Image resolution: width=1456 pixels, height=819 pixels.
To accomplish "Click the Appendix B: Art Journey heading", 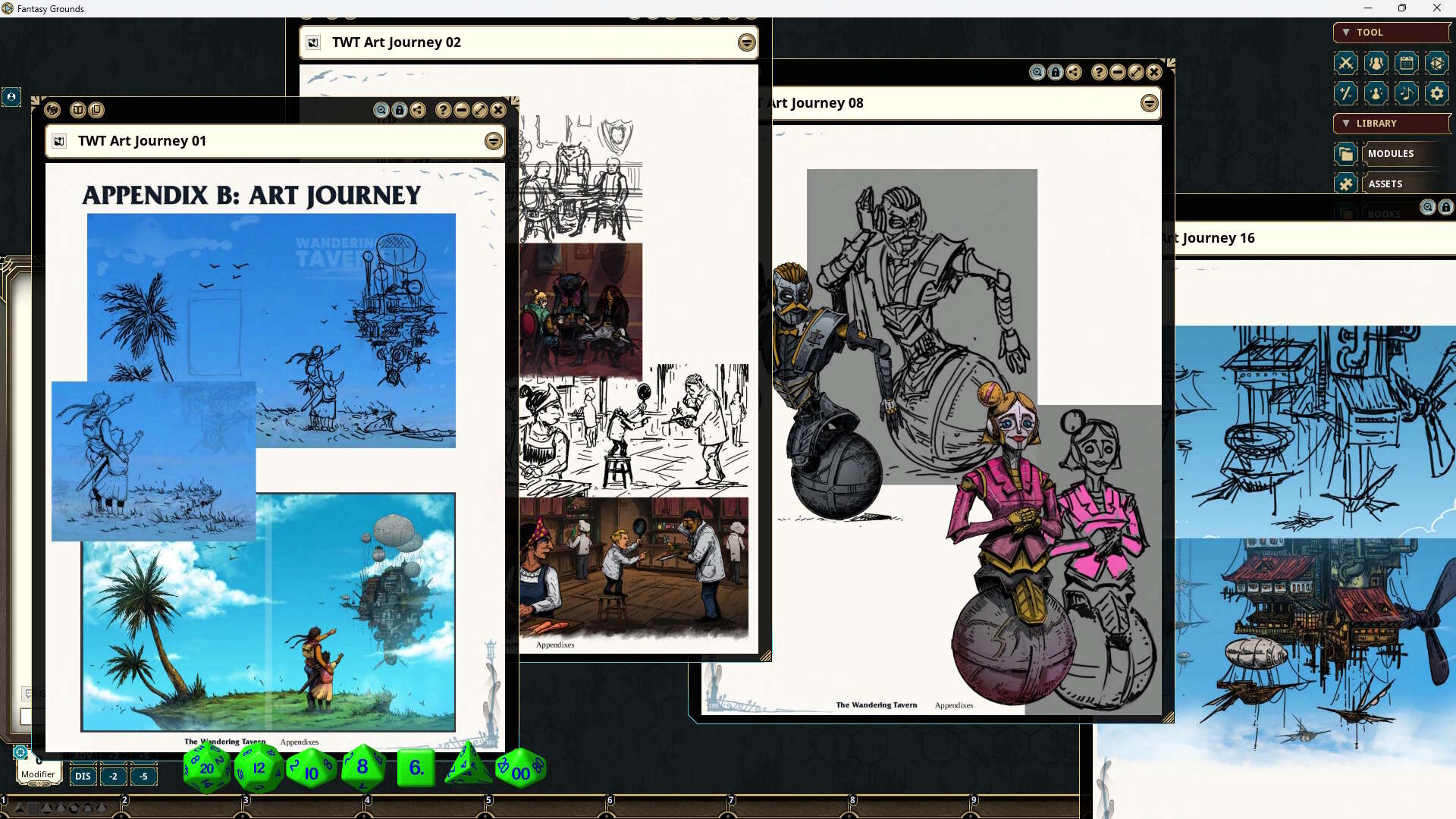I will [x=251, y=196].
